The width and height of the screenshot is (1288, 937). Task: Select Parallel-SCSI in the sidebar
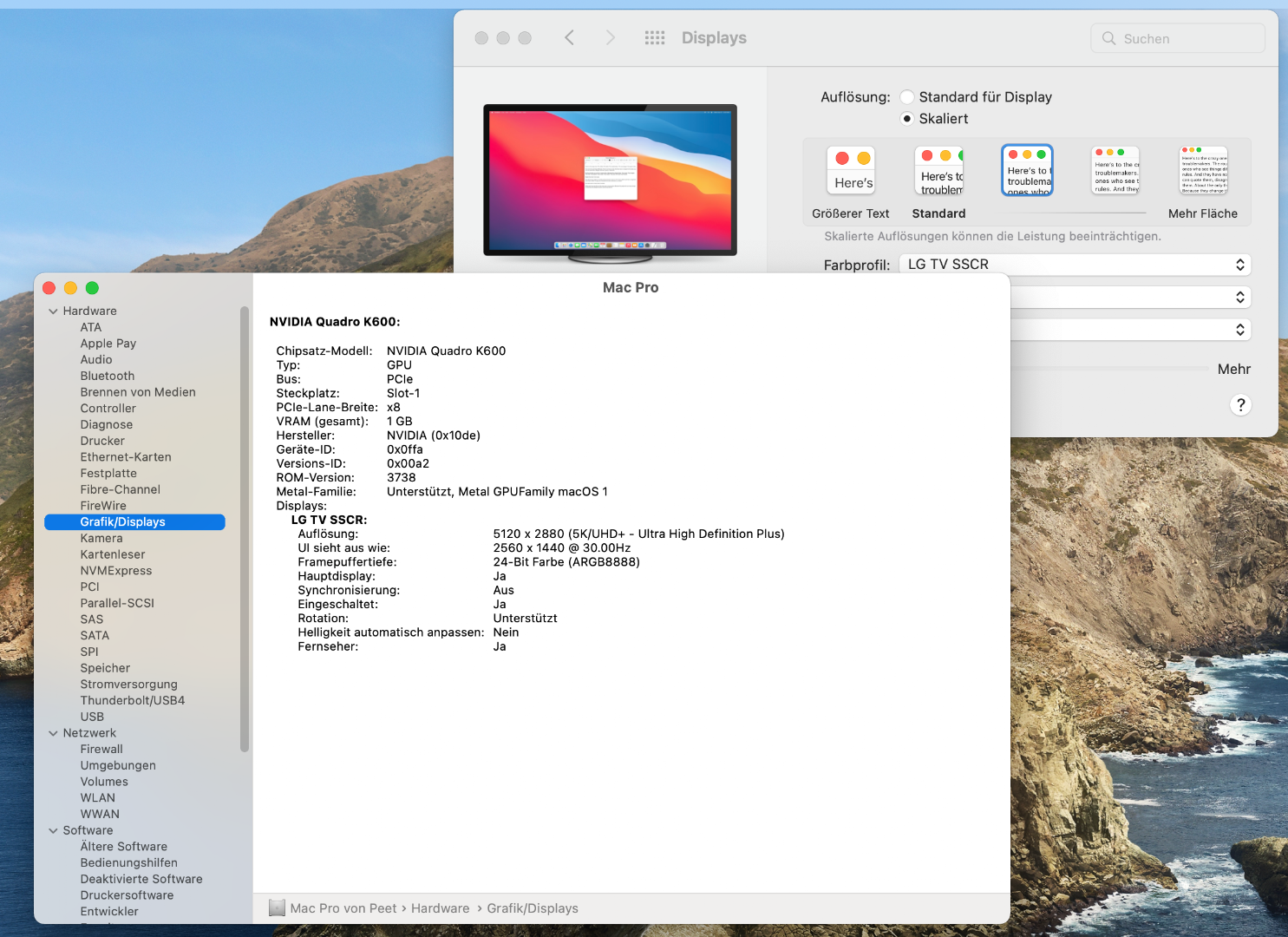(117, 603)
